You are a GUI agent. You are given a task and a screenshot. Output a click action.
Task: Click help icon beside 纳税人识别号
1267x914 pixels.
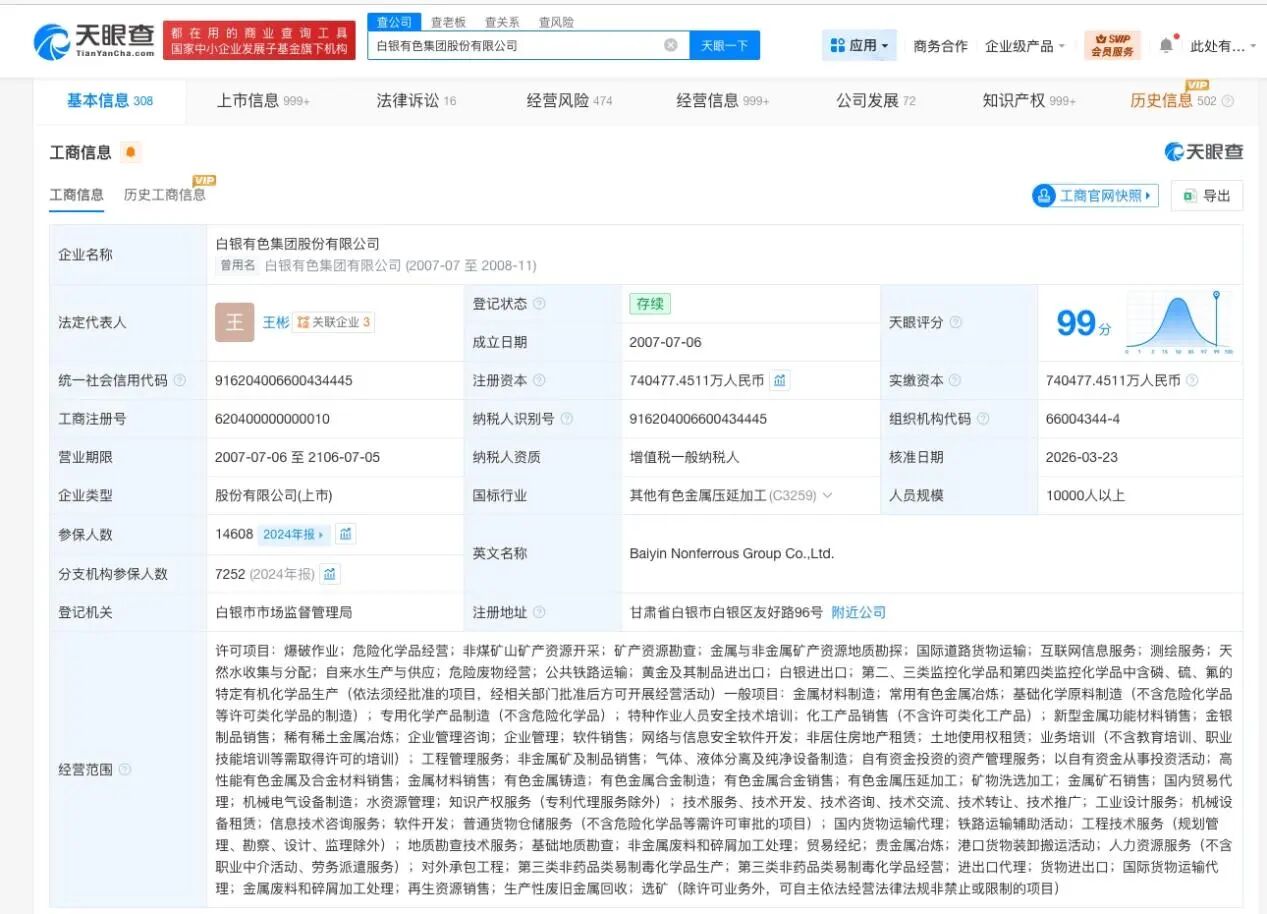(x=566, y=419)
